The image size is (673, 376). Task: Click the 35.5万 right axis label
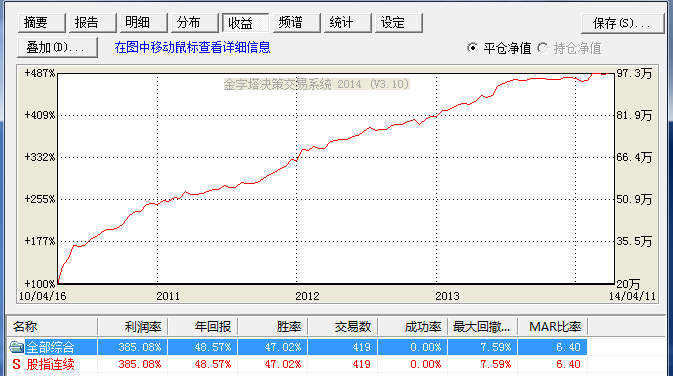pyautogui.click(x=634, y=242)
